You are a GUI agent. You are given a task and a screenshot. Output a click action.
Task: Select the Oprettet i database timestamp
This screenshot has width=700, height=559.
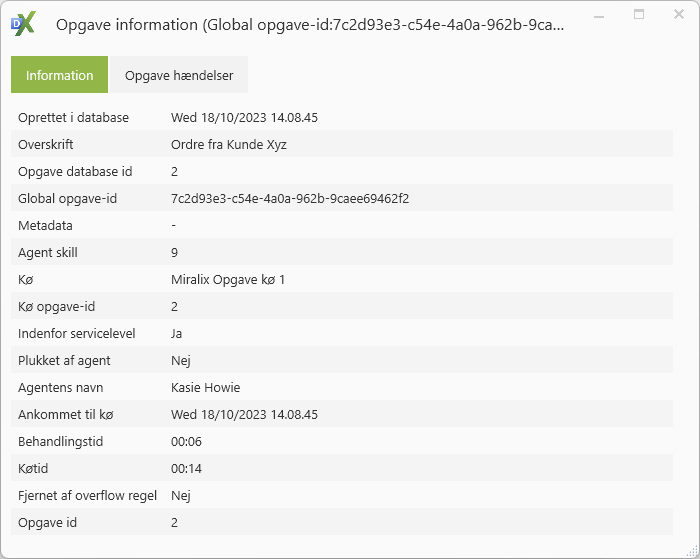pos(244,118)
